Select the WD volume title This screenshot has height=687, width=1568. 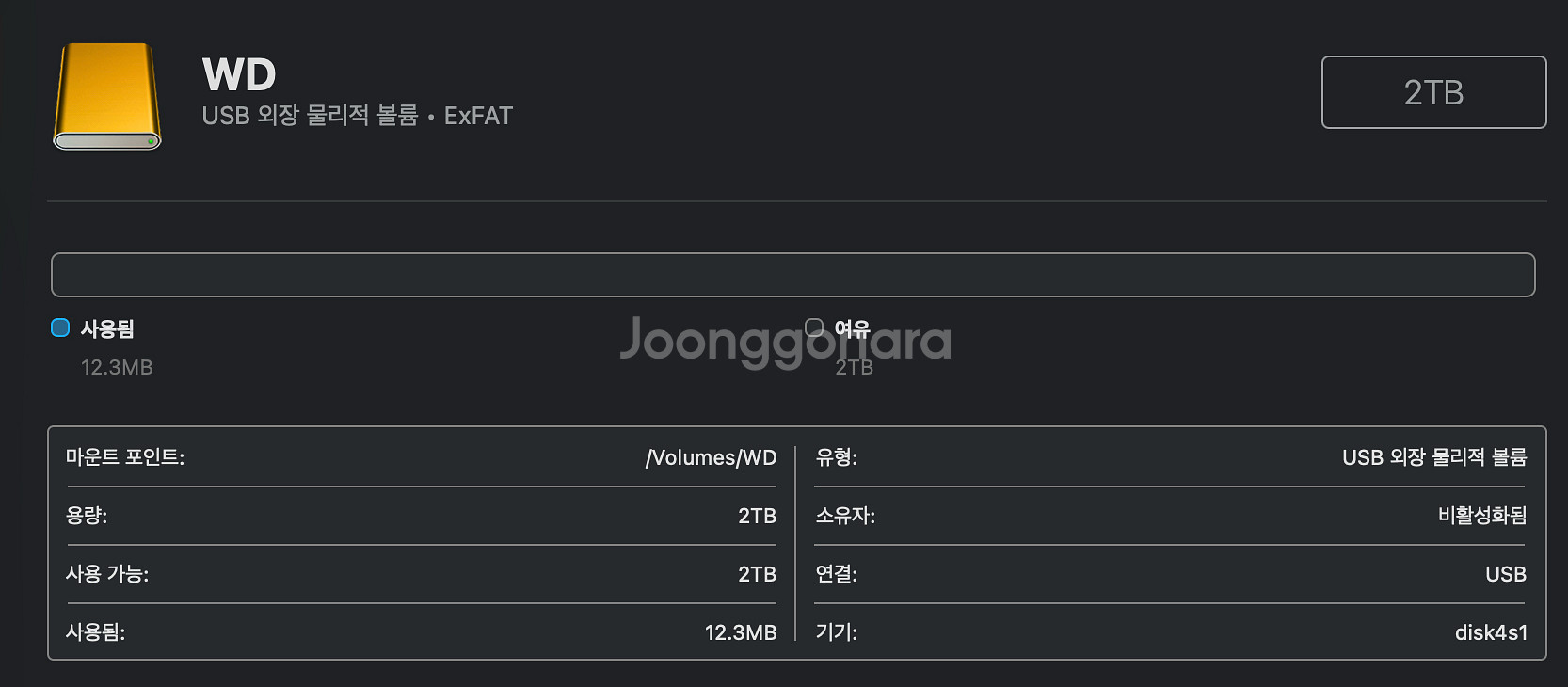click(x=239, y=75)
